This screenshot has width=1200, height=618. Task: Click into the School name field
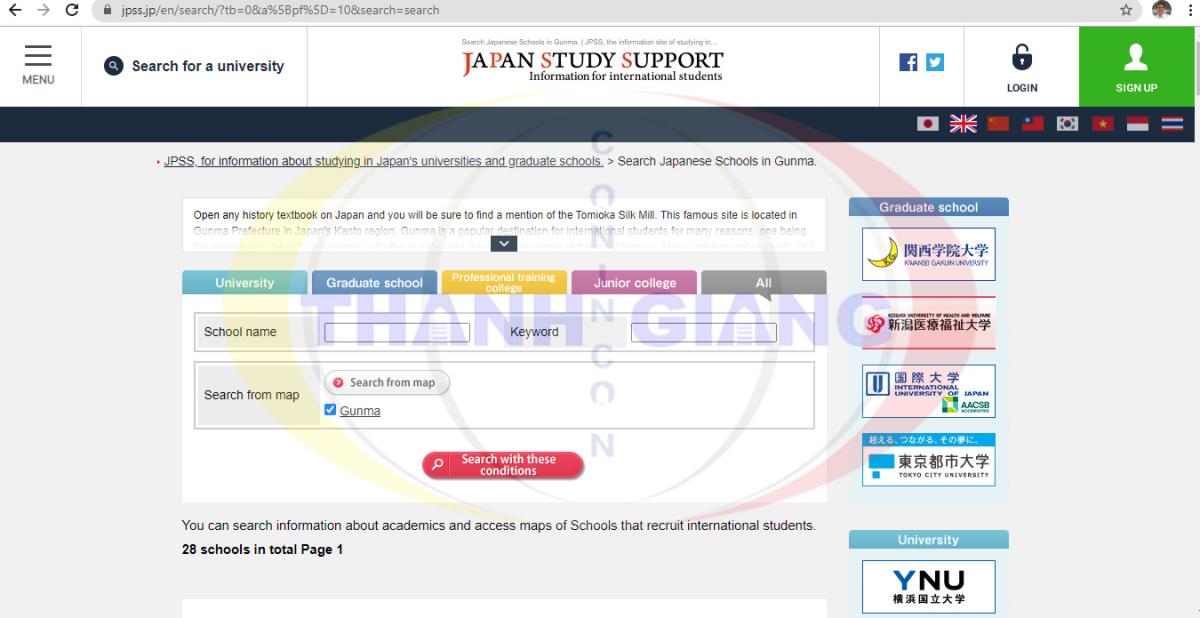click(396, 333)
